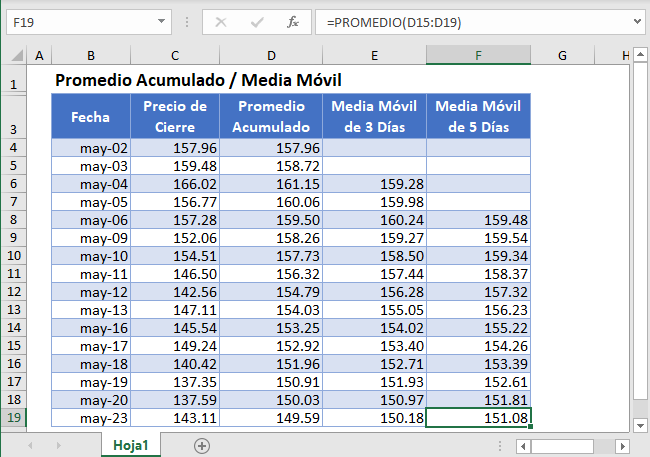Image resolution: width=650 pixels, height=457 pixels.
Task: Select cumulative average cell 149.59
Action: click(x=271, y=418)
